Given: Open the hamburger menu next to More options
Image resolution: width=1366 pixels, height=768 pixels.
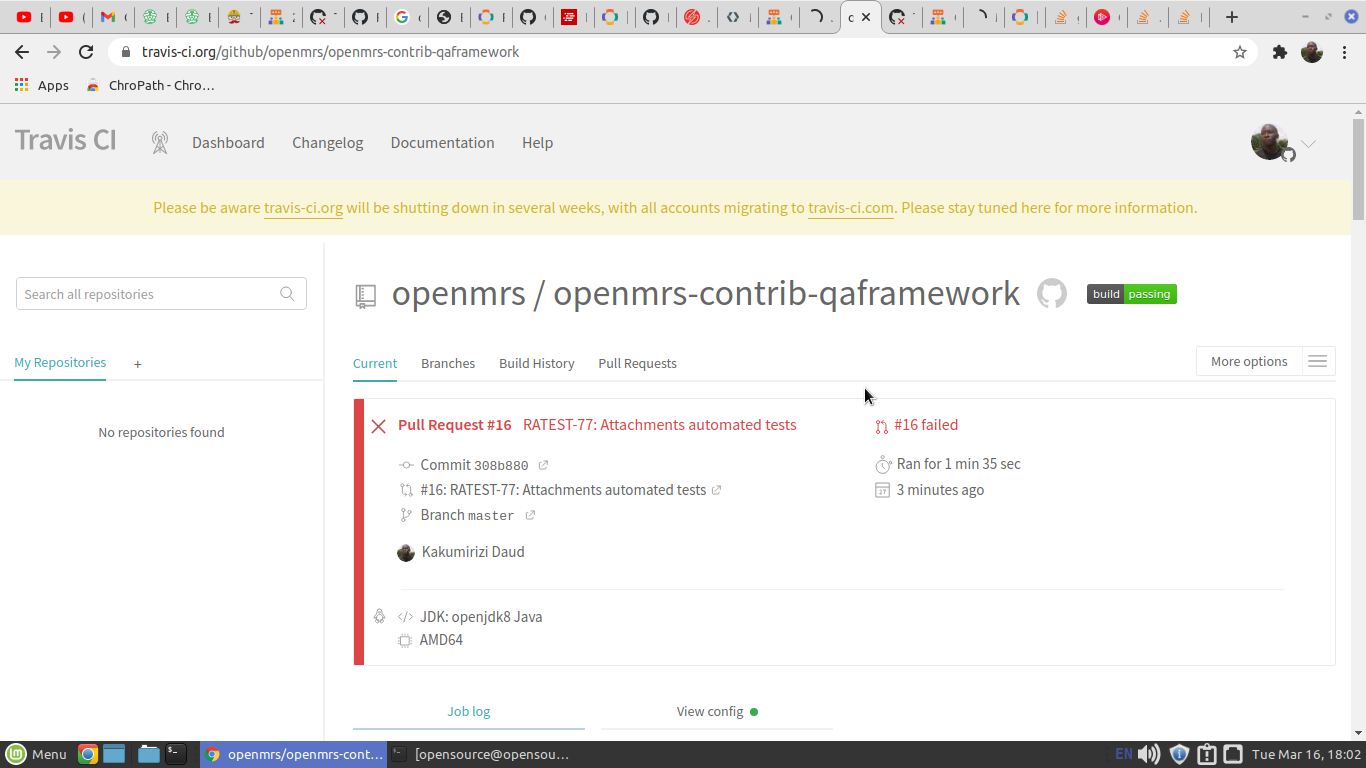Looking at the screenshot, I should tap(1318, 361).
